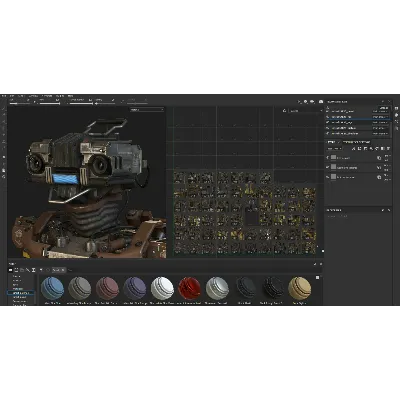400x400 pixels.
Task: Click the filter funnel icon in the Shelf toolbar
Action: point(41,270)
